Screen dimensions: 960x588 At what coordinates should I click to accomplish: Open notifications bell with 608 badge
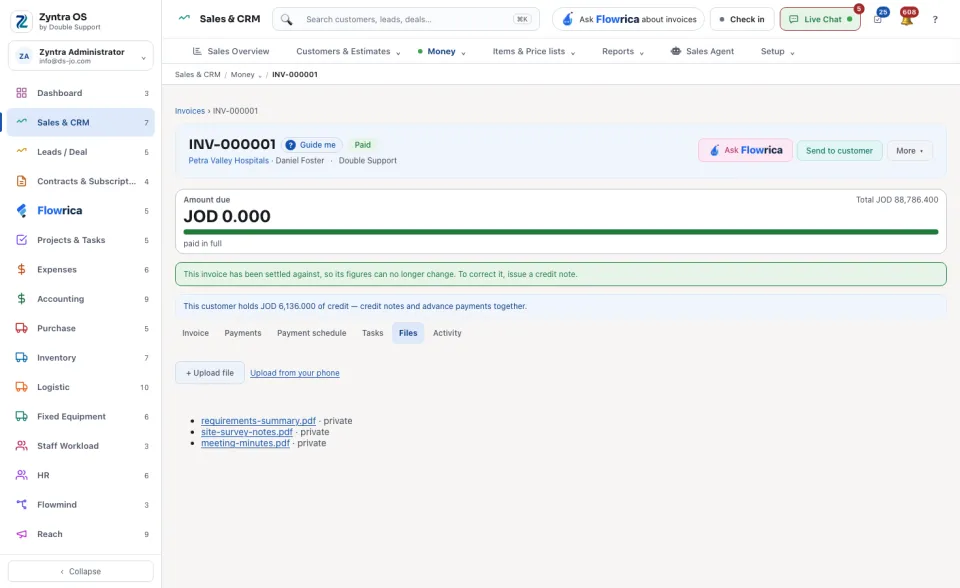click(907, 20)
